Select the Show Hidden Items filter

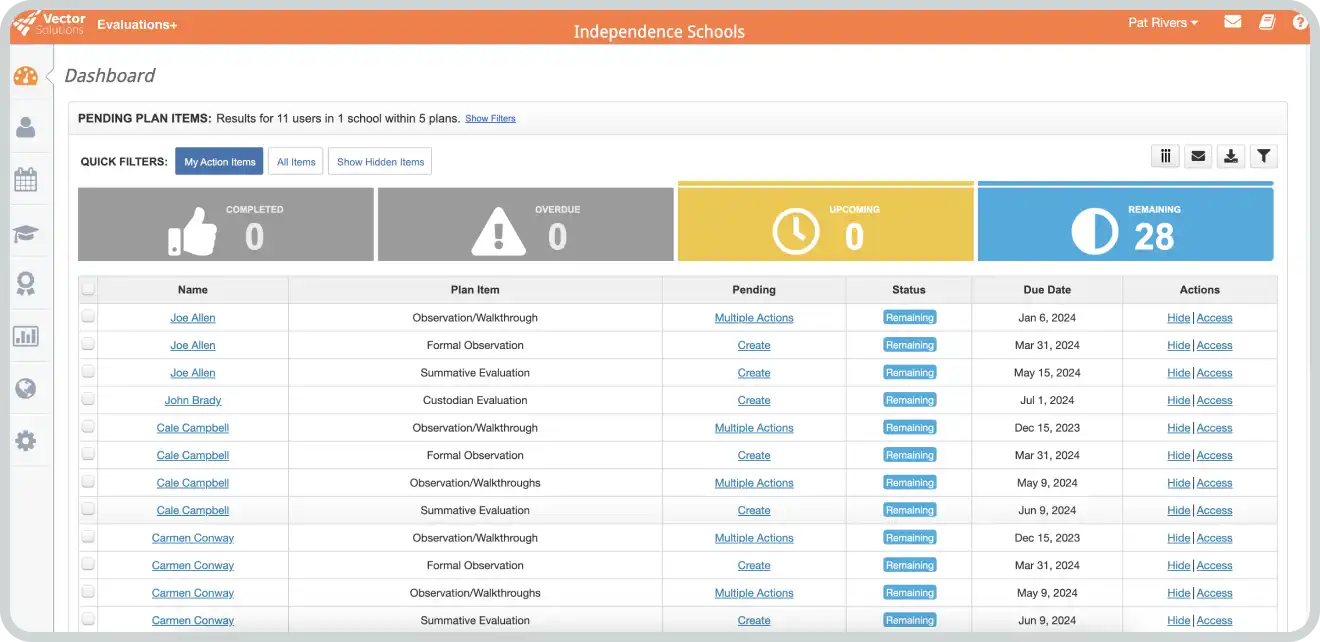[380, 162]
